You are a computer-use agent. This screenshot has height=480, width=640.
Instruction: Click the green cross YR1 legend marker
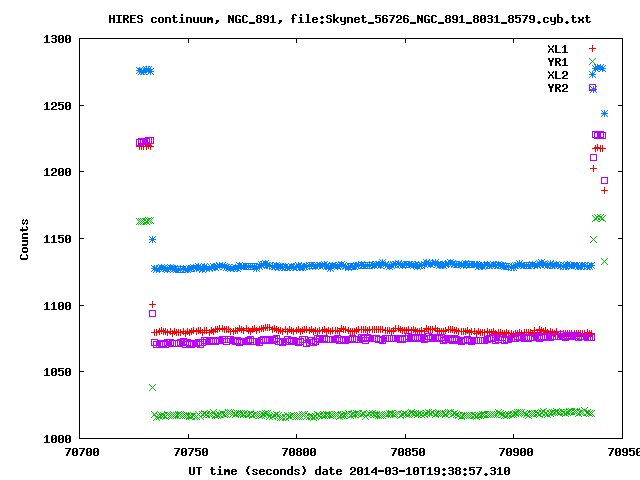click(x=592, y=62)
